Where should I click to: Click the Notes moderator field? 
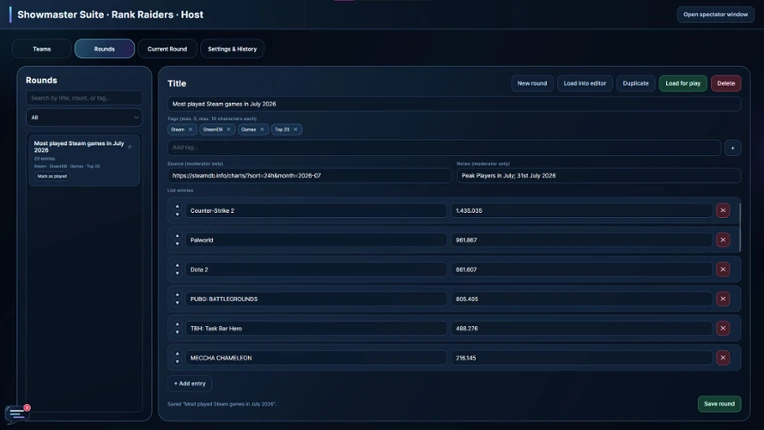(x=598, y=176)
